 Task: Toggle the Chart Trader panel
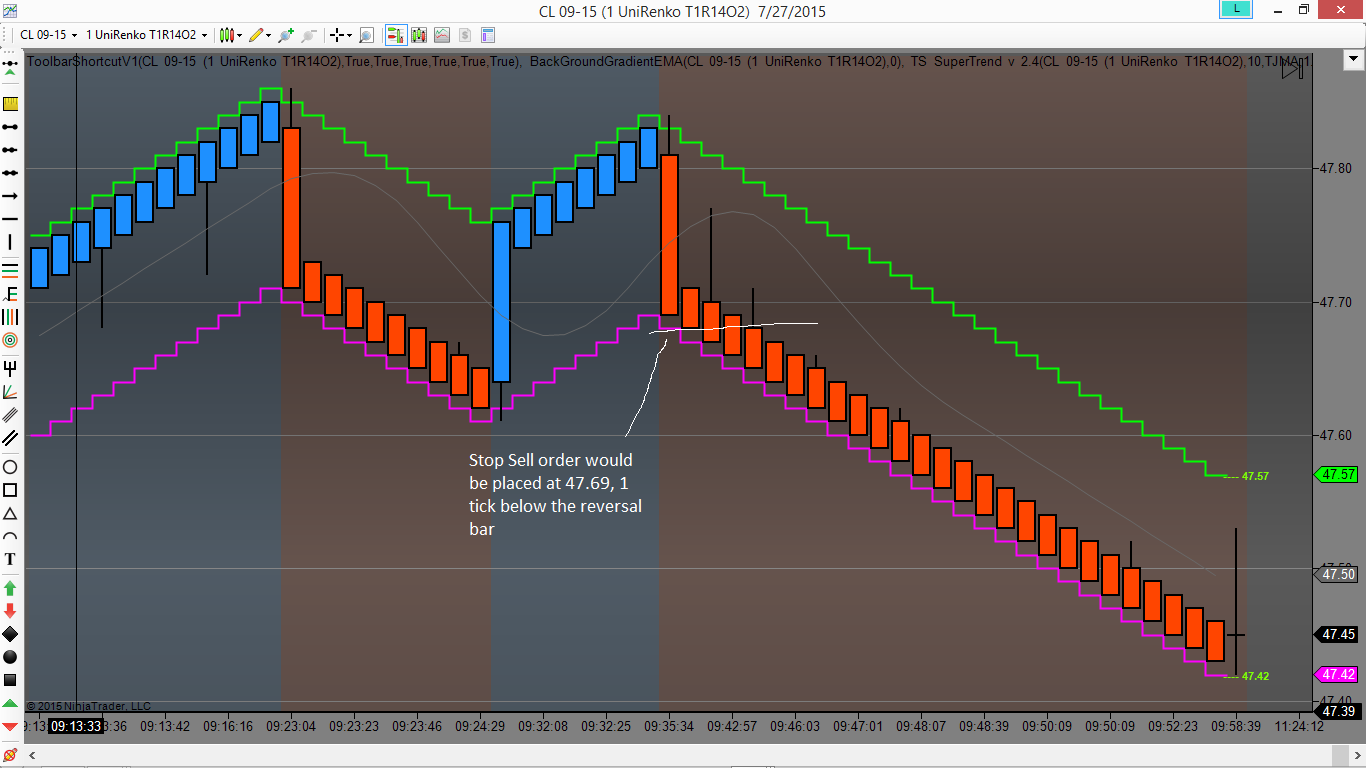tap(396, 35)
